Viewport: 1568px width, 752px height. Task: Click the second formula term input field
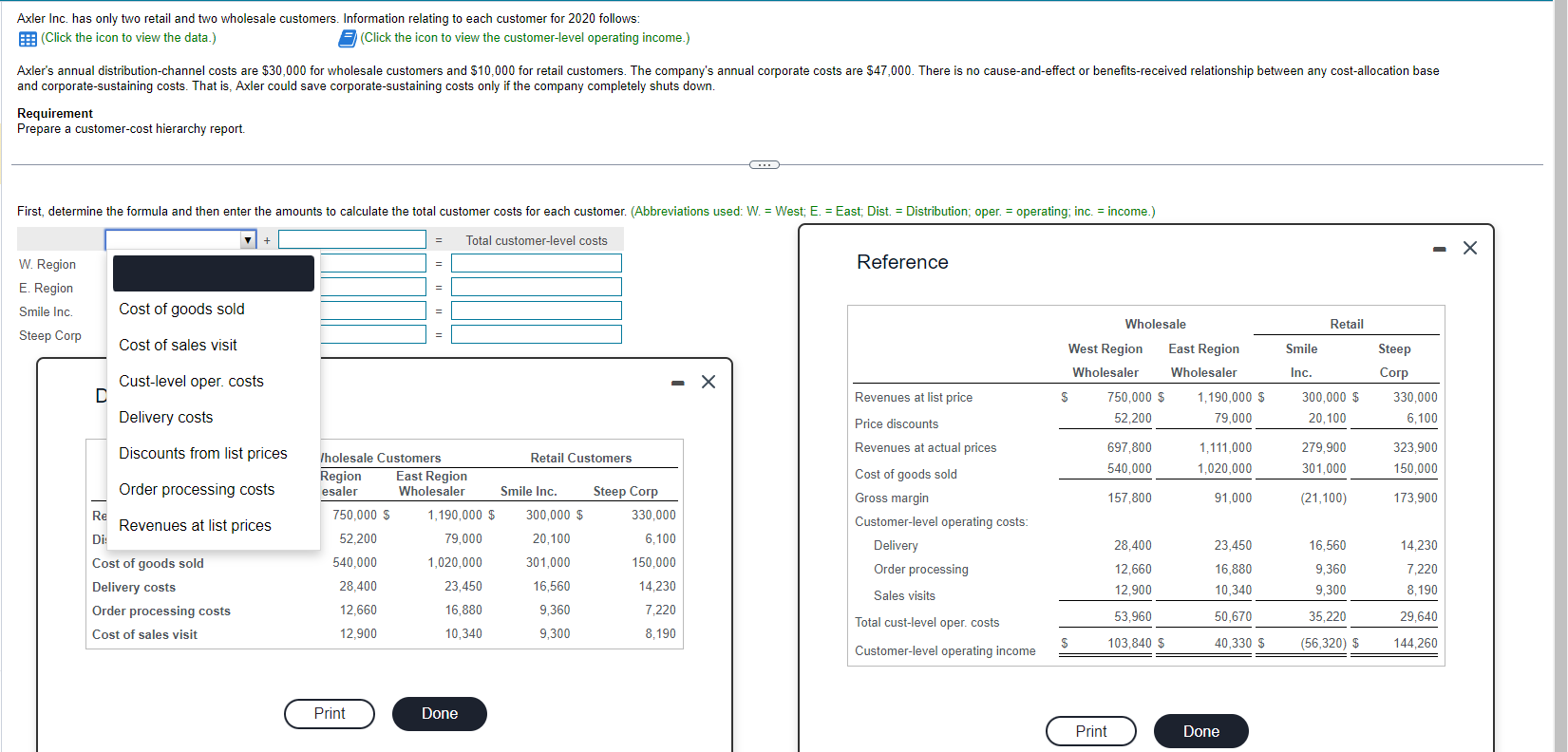point(352,240)
